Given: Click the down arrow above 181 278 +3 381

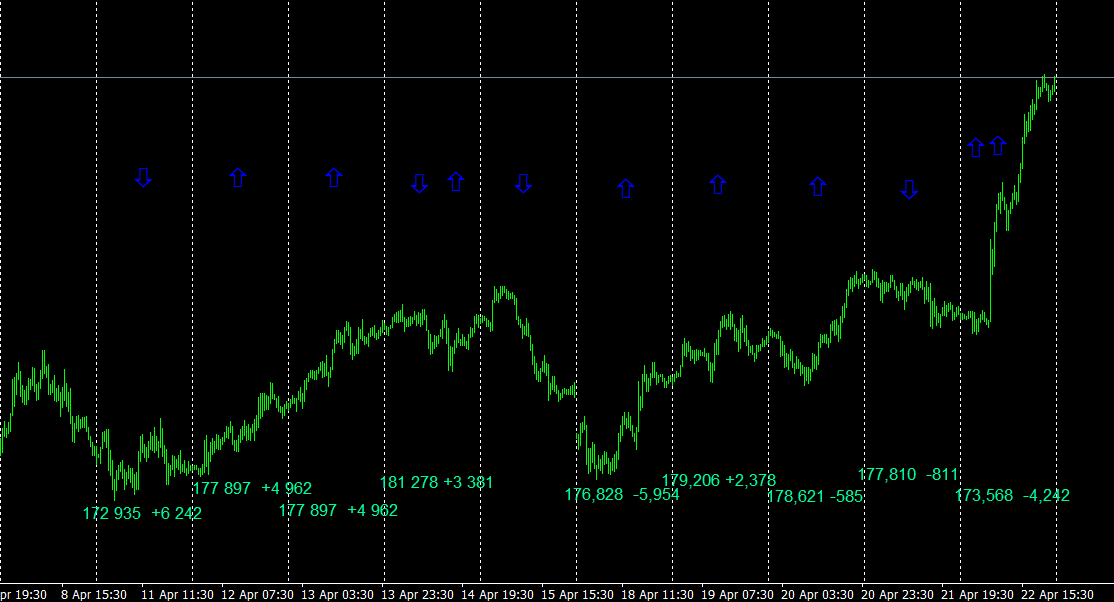Looking at the screenshot, I should [x=419, y=183].
